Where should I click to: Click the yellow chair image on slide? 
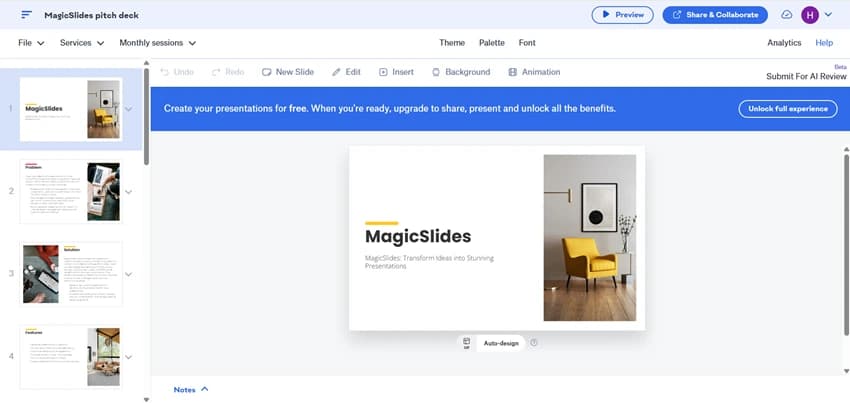click(x=590, y=238)
